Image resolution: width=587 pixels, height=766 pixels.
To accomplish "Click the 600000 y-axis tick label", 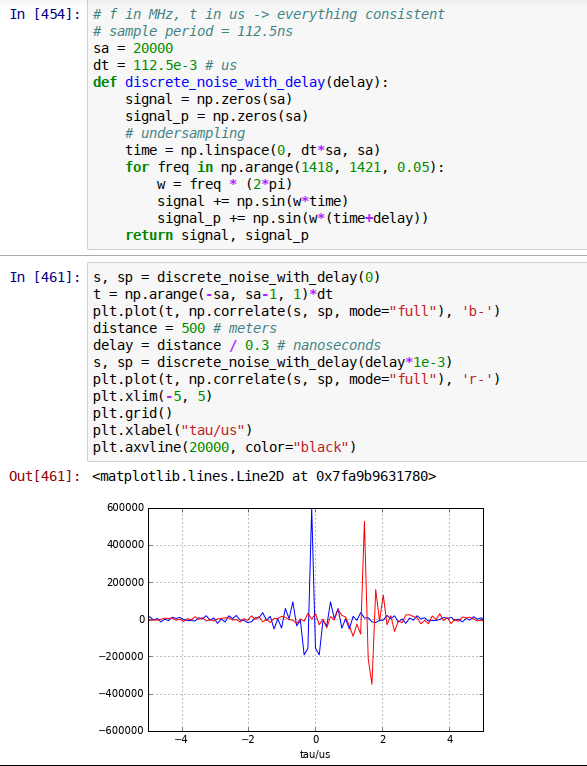I will coord(126,508).
